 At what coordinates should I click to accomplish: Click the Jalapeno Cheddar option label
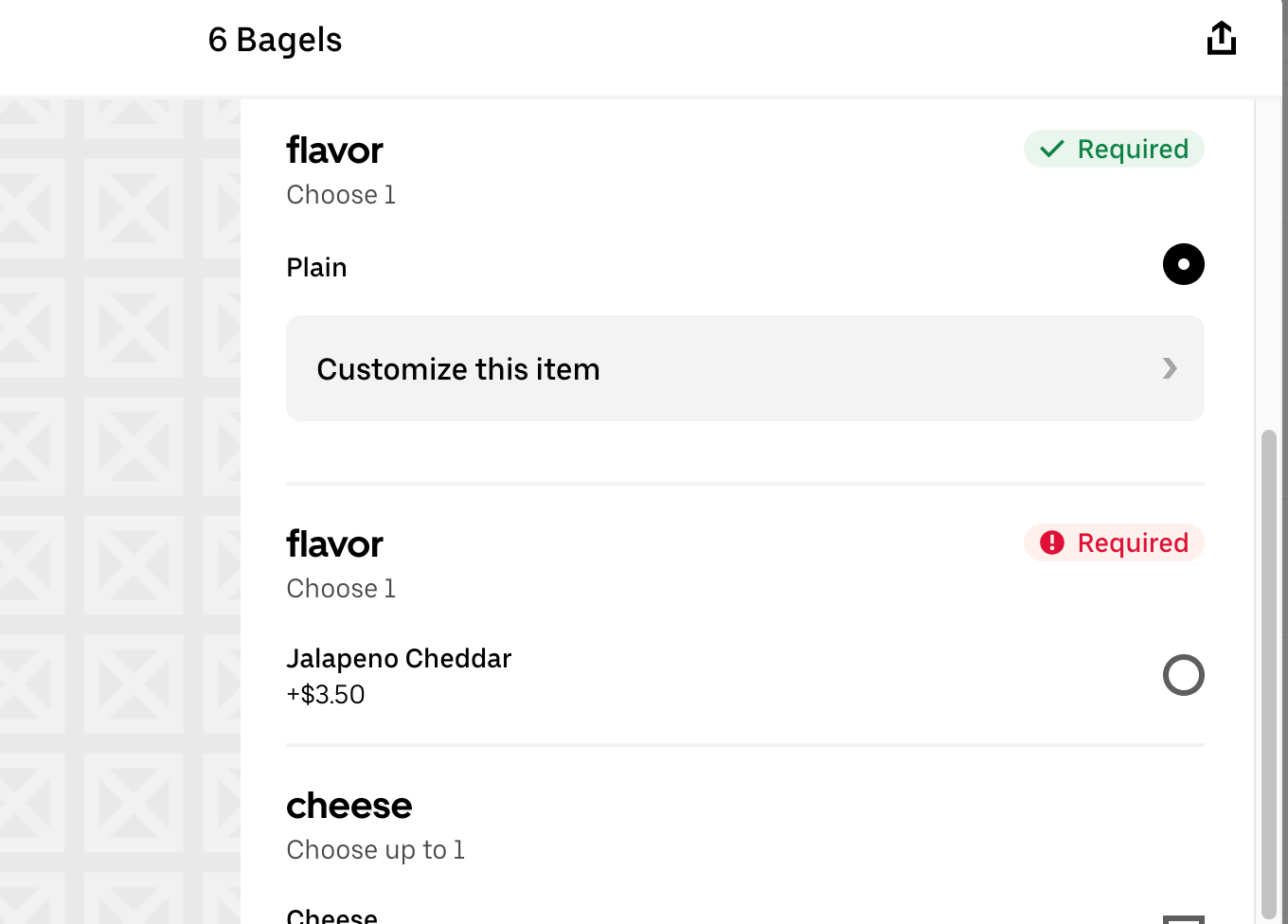399,659
